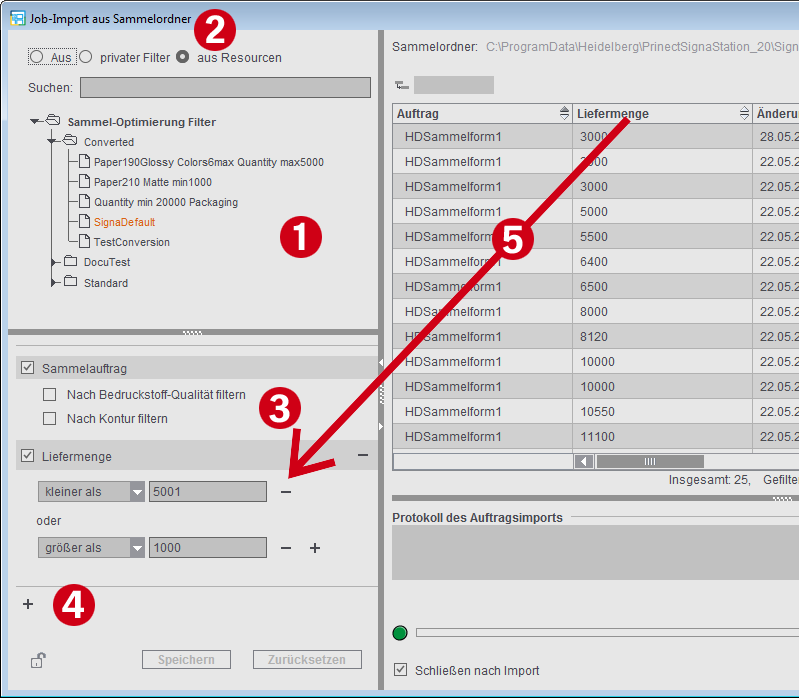The width and height of the screenshot is (799, 698).
Task: Enable Nach Kontur filtern
Action: coord(49,418)
